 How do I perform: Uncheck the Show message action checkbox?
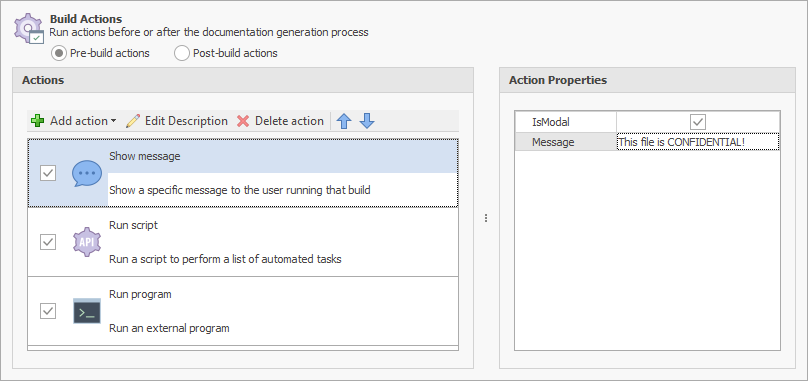48,173
